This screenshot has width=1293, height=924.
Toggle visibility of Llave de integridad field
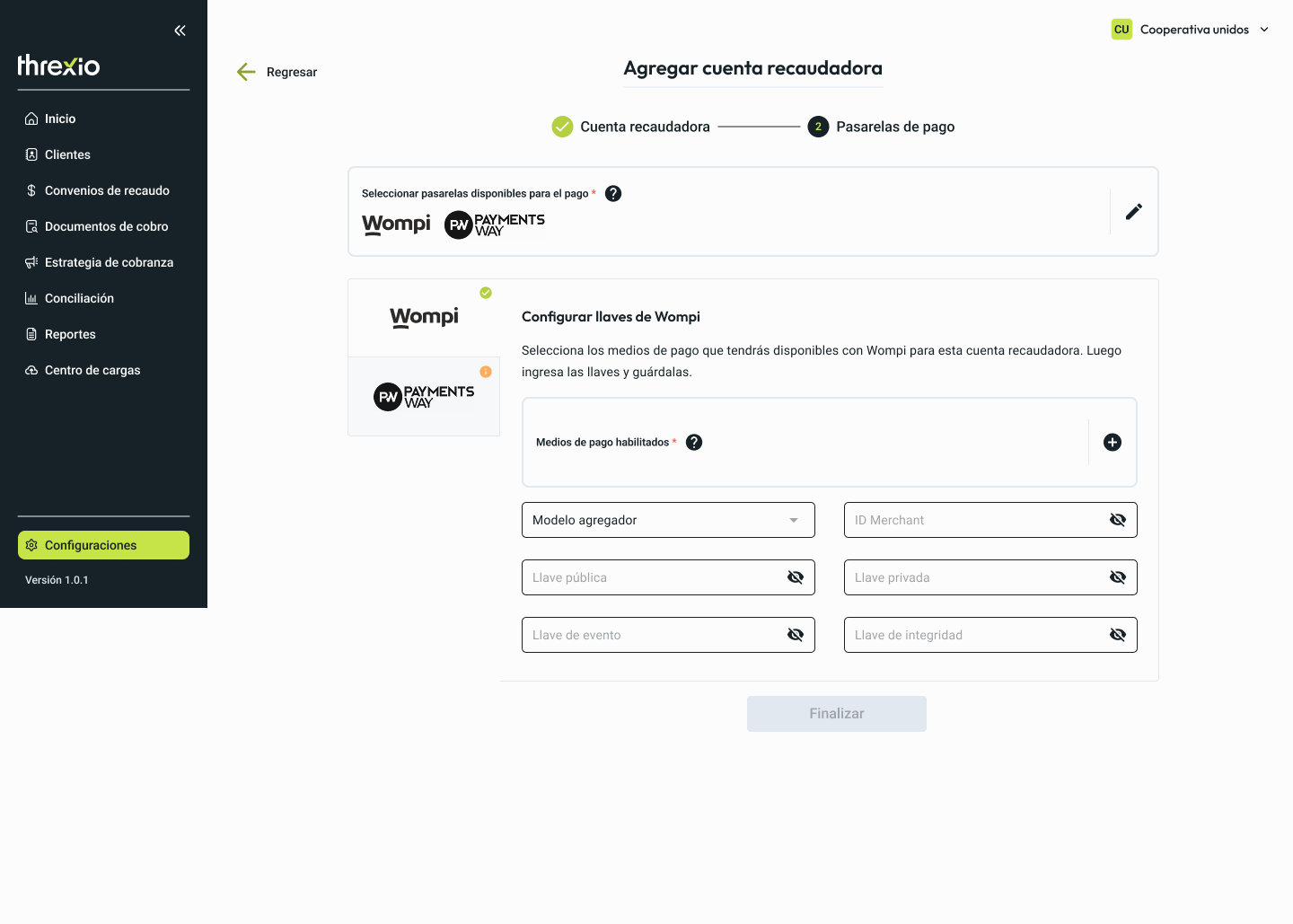point(1118,635)
